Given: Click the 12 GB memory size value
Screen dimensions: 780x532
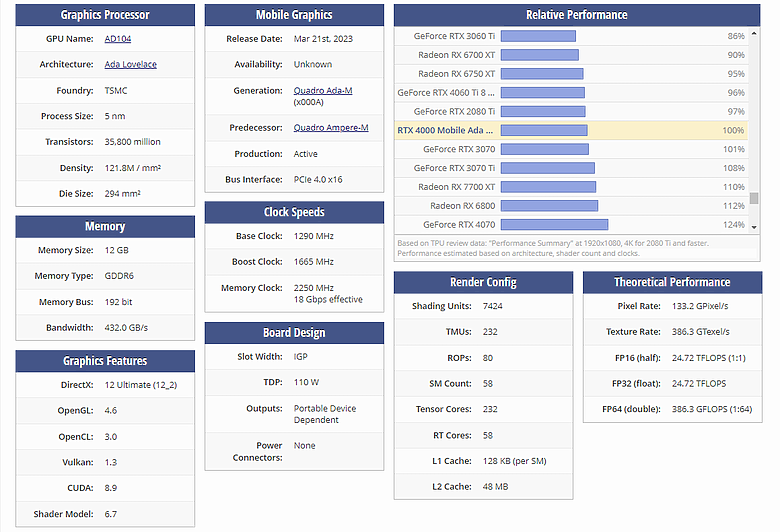Looking at the screenshot, I should click(116, 250).
